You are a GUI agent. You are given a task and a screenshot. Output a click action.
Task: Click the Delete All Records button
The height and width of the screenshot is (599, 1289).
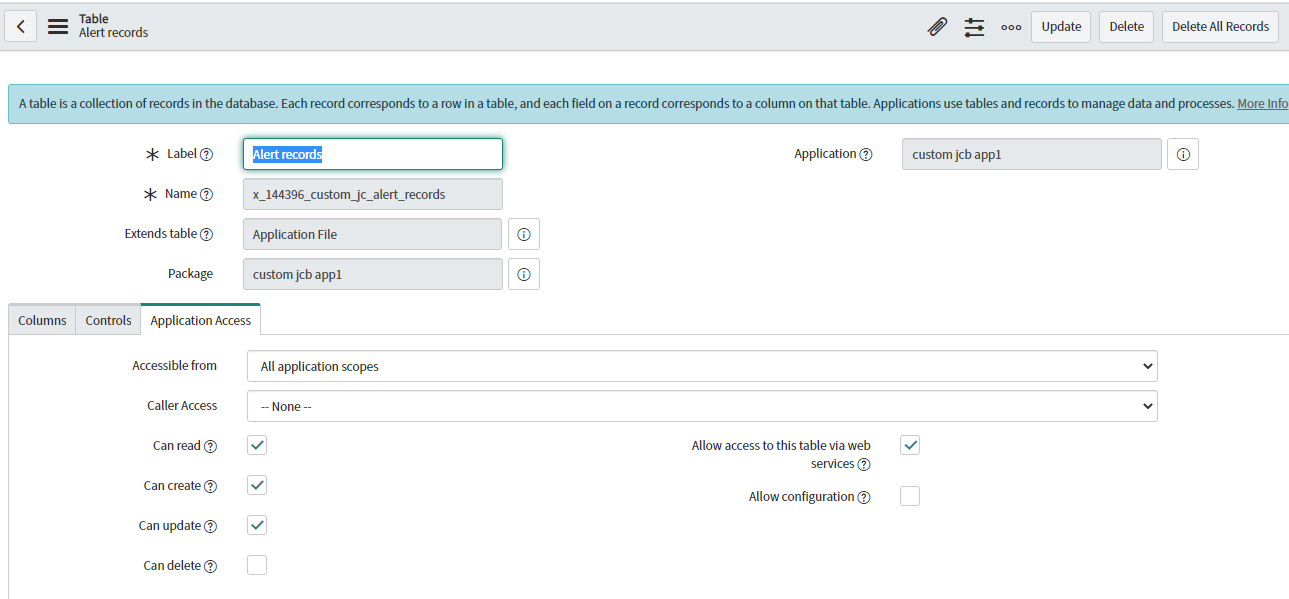coord(1221,27)
